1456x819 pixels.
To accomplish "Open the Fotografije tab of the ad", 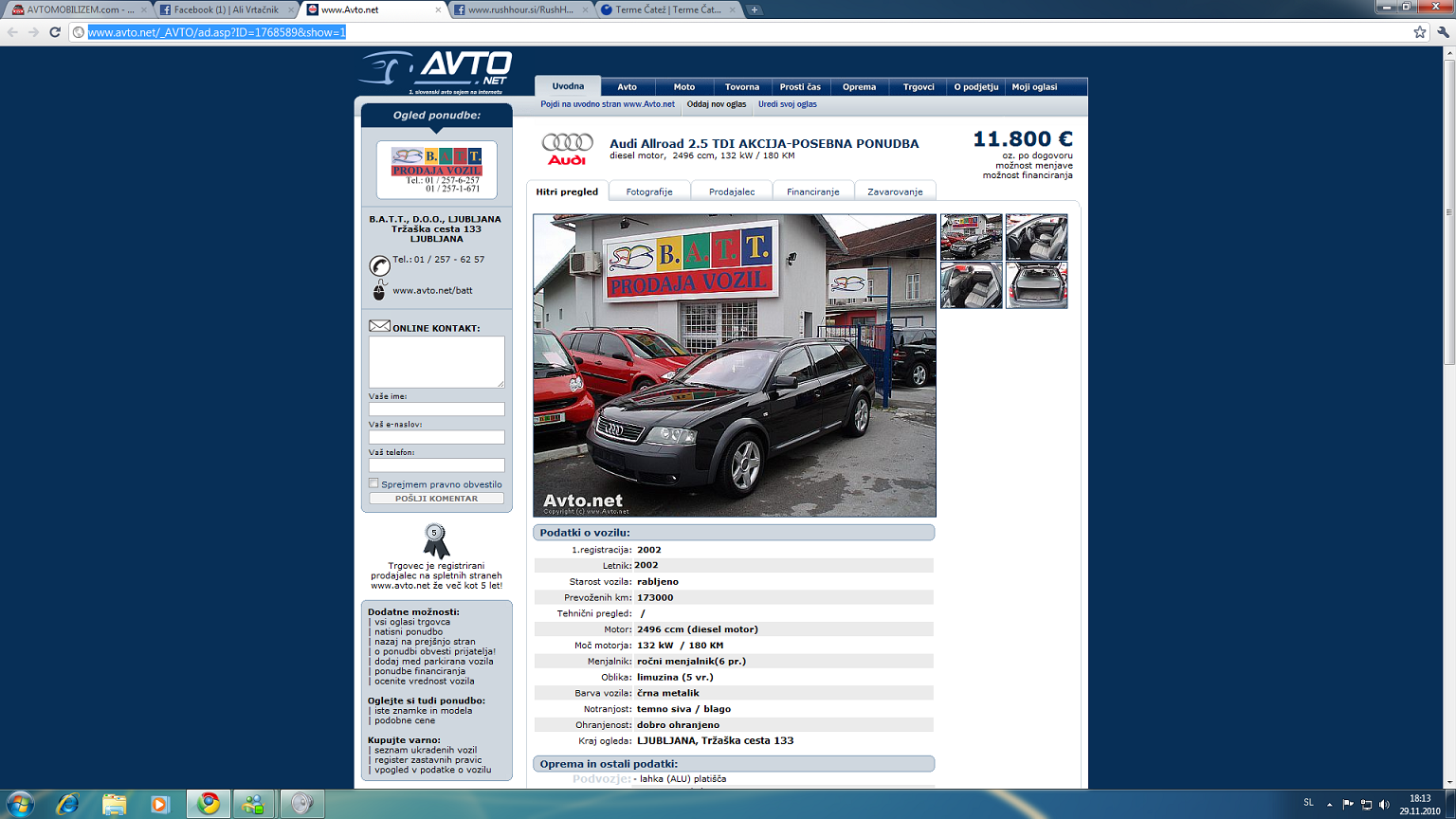I will pos(649,191).
